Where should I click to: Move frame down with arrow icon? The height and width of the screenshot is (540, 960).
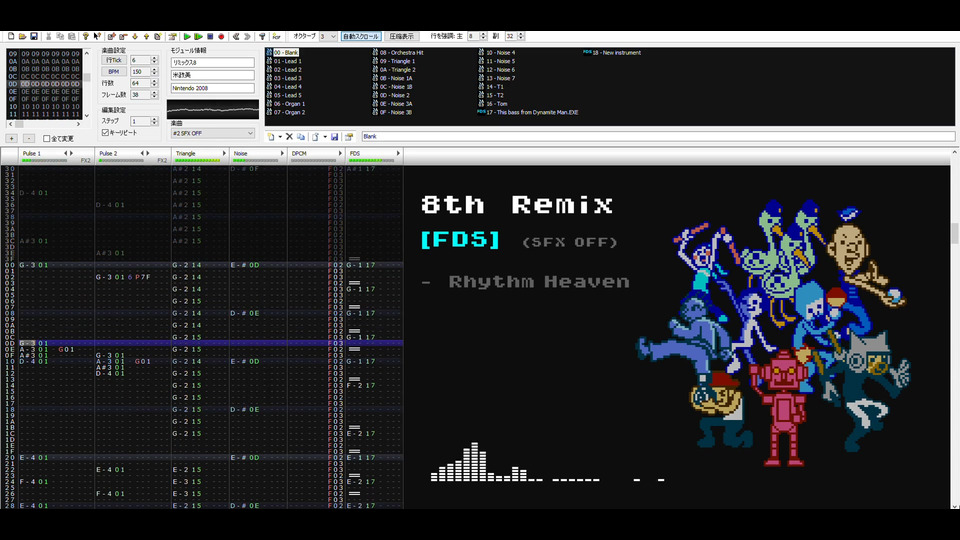[x=135, y=37]
